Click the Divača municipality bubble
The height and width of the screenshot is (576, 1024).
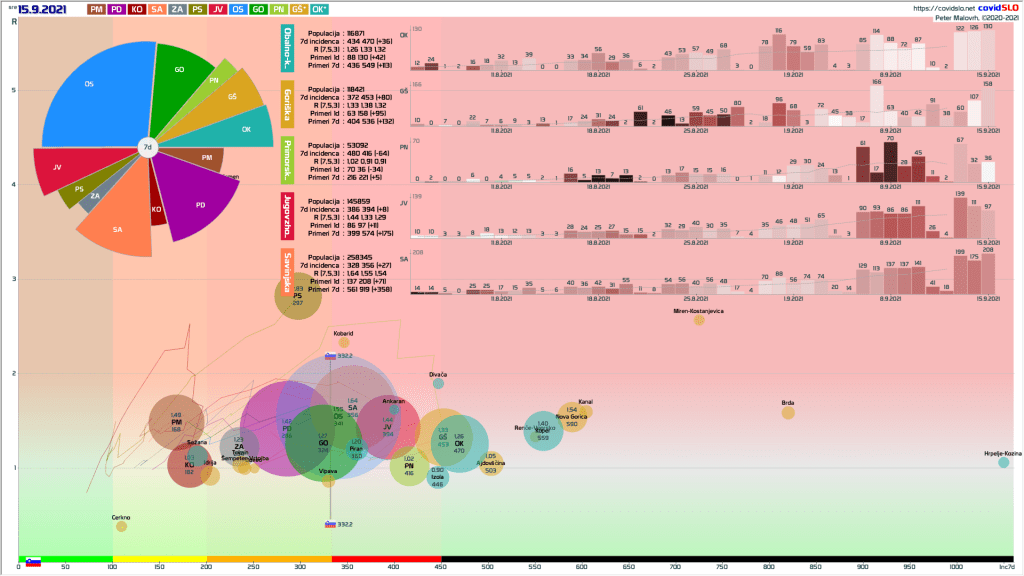coord(438,383)
